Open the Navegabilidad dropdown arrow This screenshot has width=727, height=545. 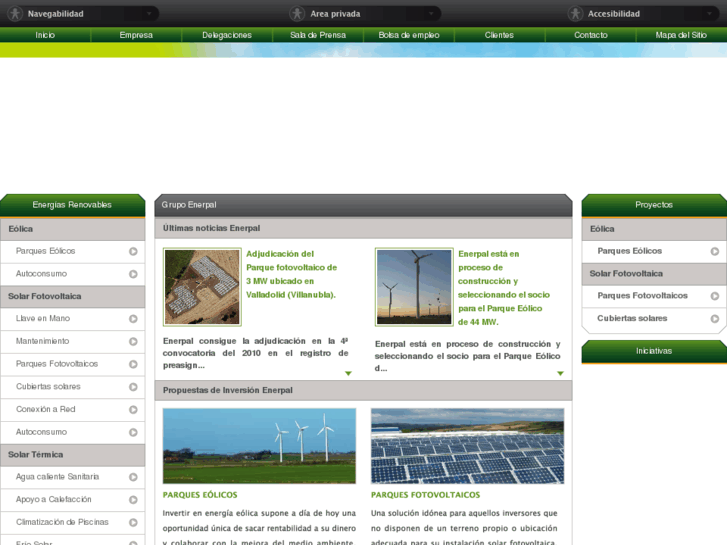149,14
